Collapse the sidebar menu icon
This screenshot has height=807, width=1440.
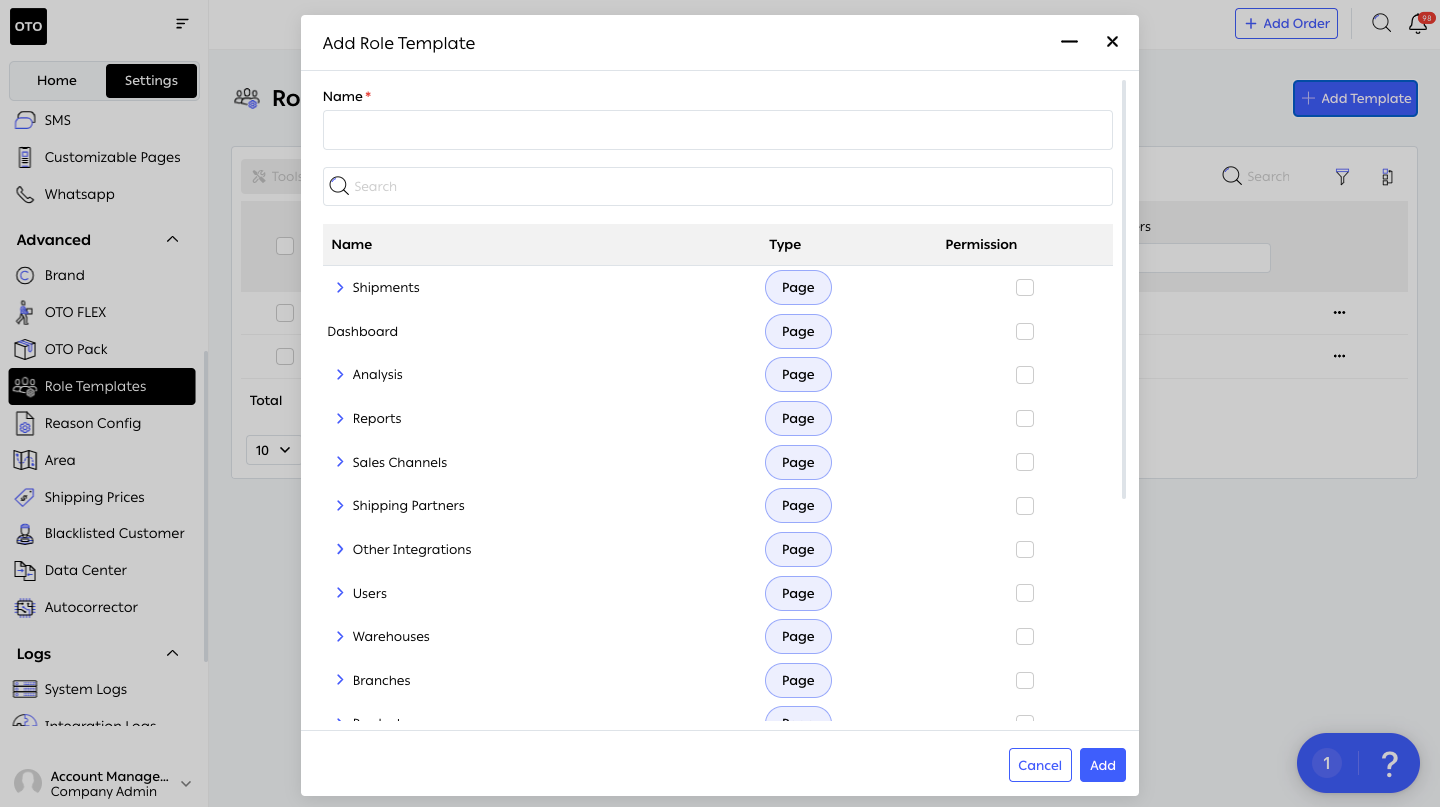point(182,23)
